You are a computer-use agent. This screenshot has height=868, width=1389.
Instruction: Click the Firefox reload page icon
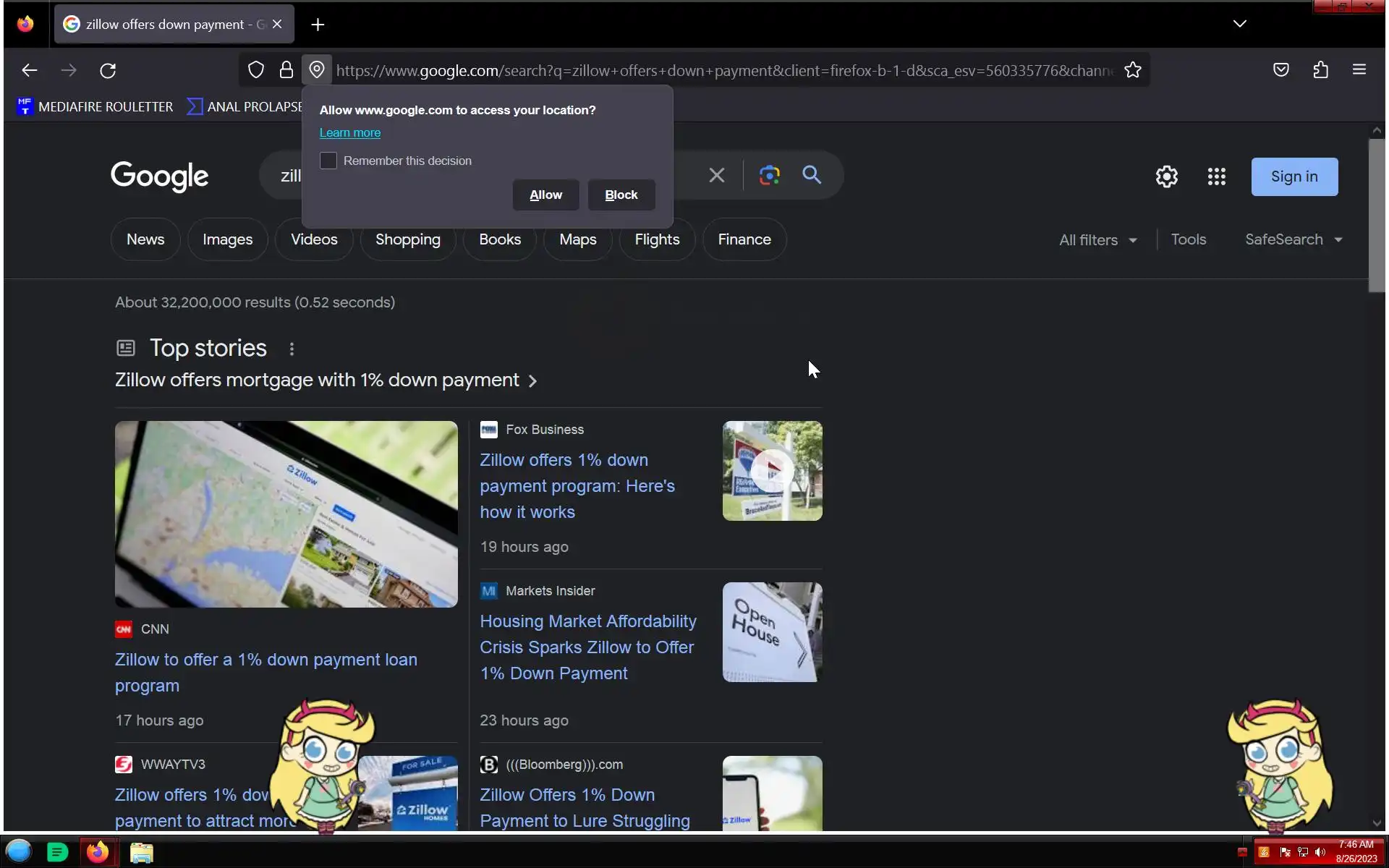[x=108, y=70]
